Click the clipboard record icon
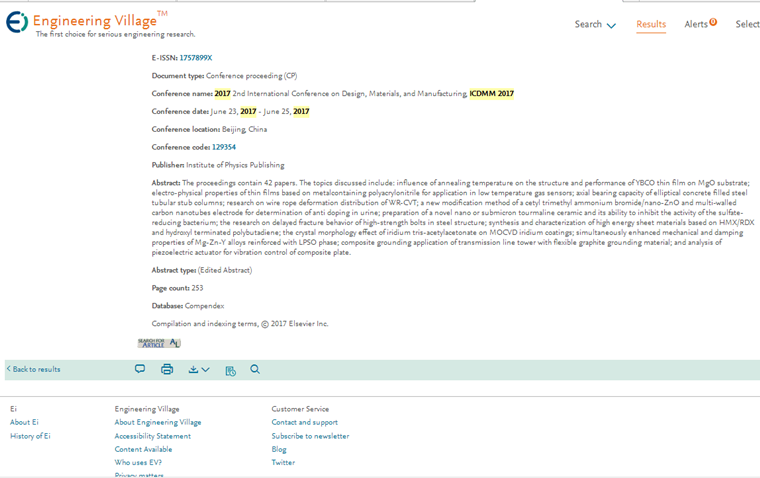This screenshot has height=478, width=760. point(230,370)
